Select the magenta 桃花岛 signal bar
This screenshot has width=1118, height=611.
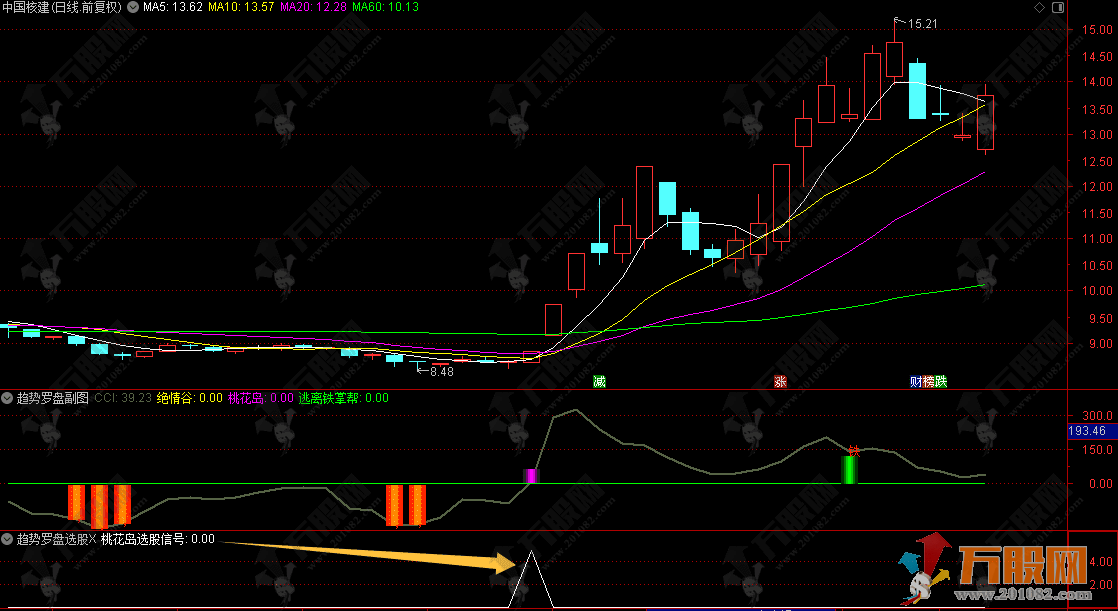[532, 476]
